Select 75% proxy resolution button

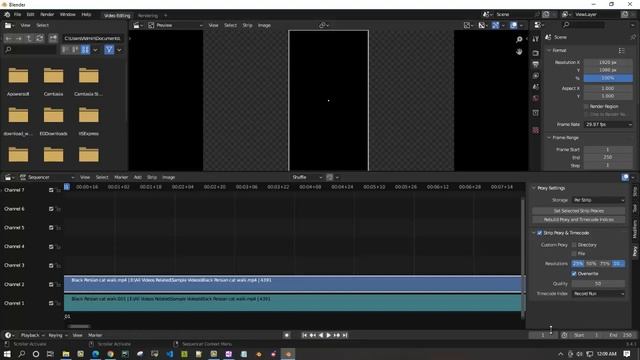605,264
